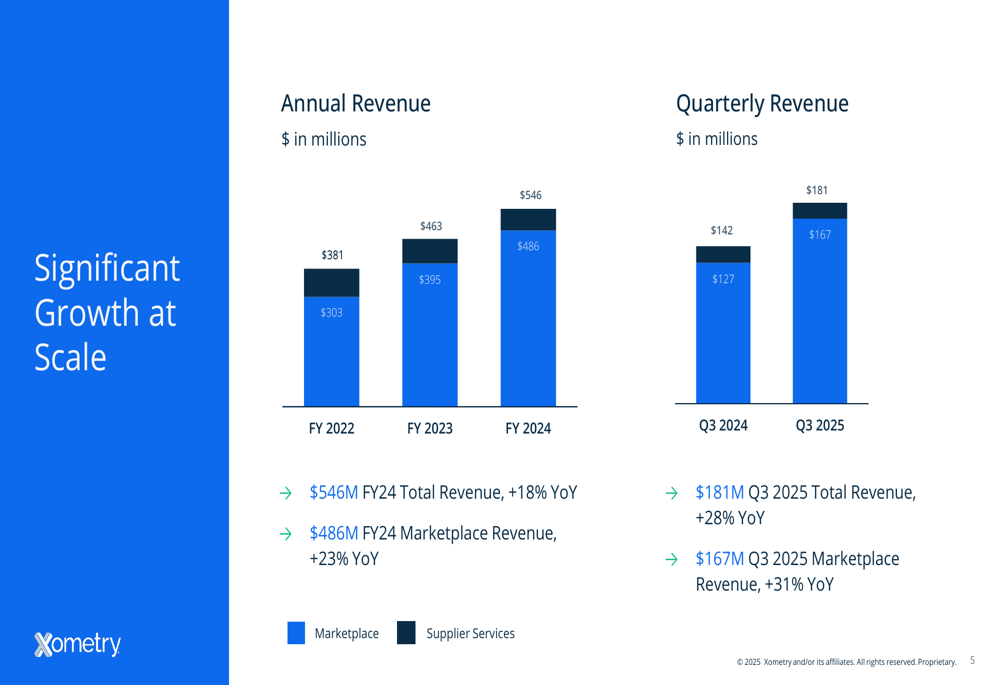Image resolution: width=1000 pixels, height=685 pixels.
Task: Click the FY 2023 axis label
Action: pos(429,429)
